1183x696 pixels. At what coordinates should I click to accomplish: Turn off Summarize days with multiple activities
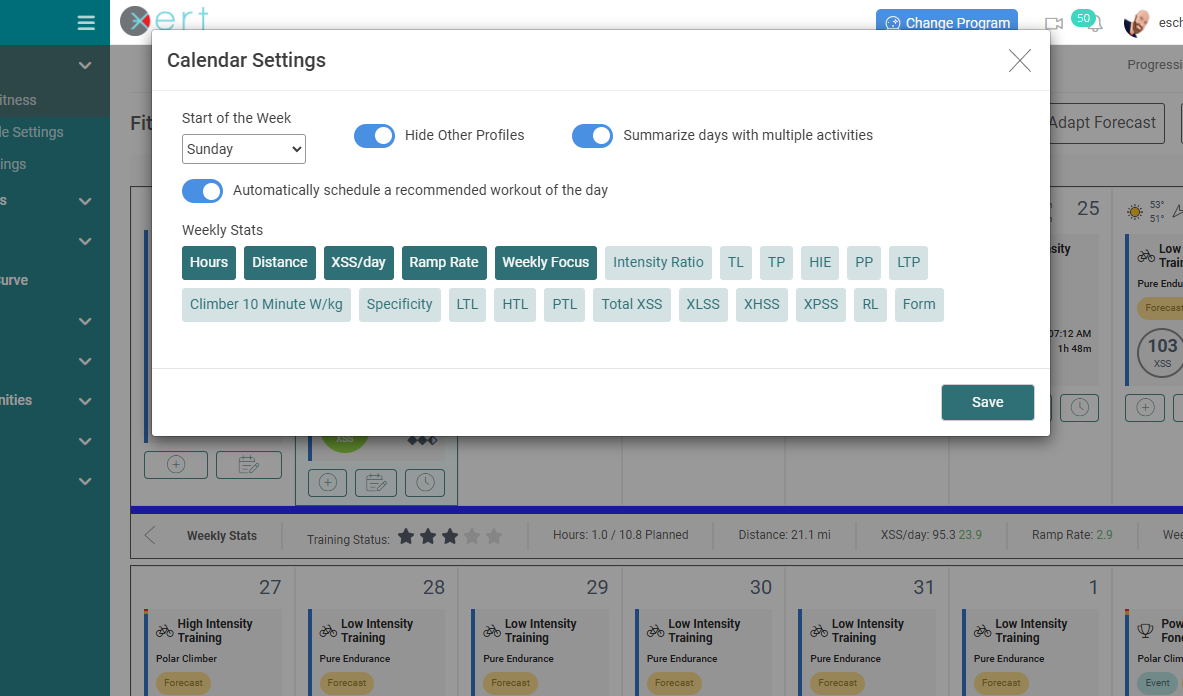click(x=592, y=135)
